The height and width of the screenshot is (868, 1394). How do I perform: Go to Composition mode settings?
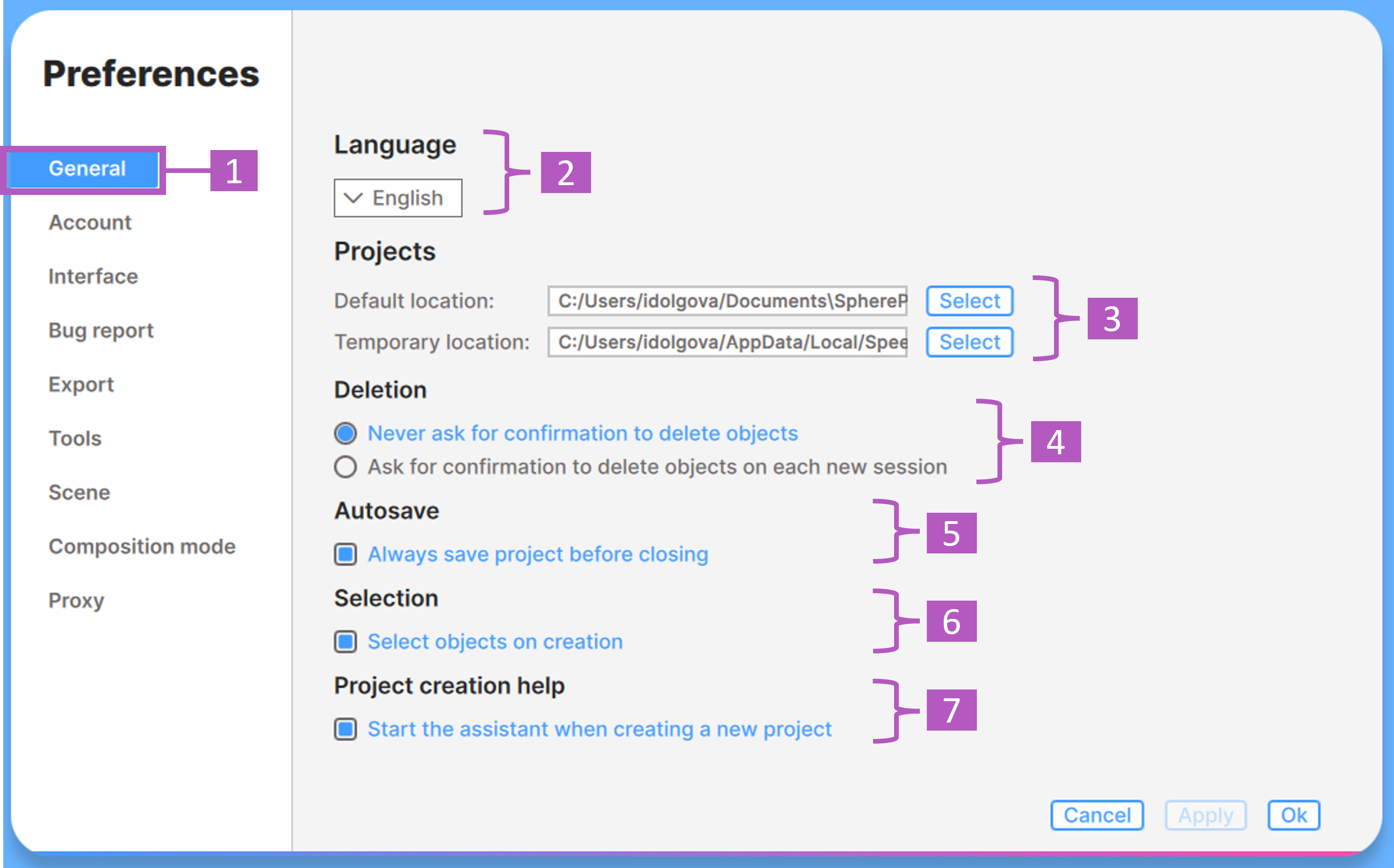[142, 546]
